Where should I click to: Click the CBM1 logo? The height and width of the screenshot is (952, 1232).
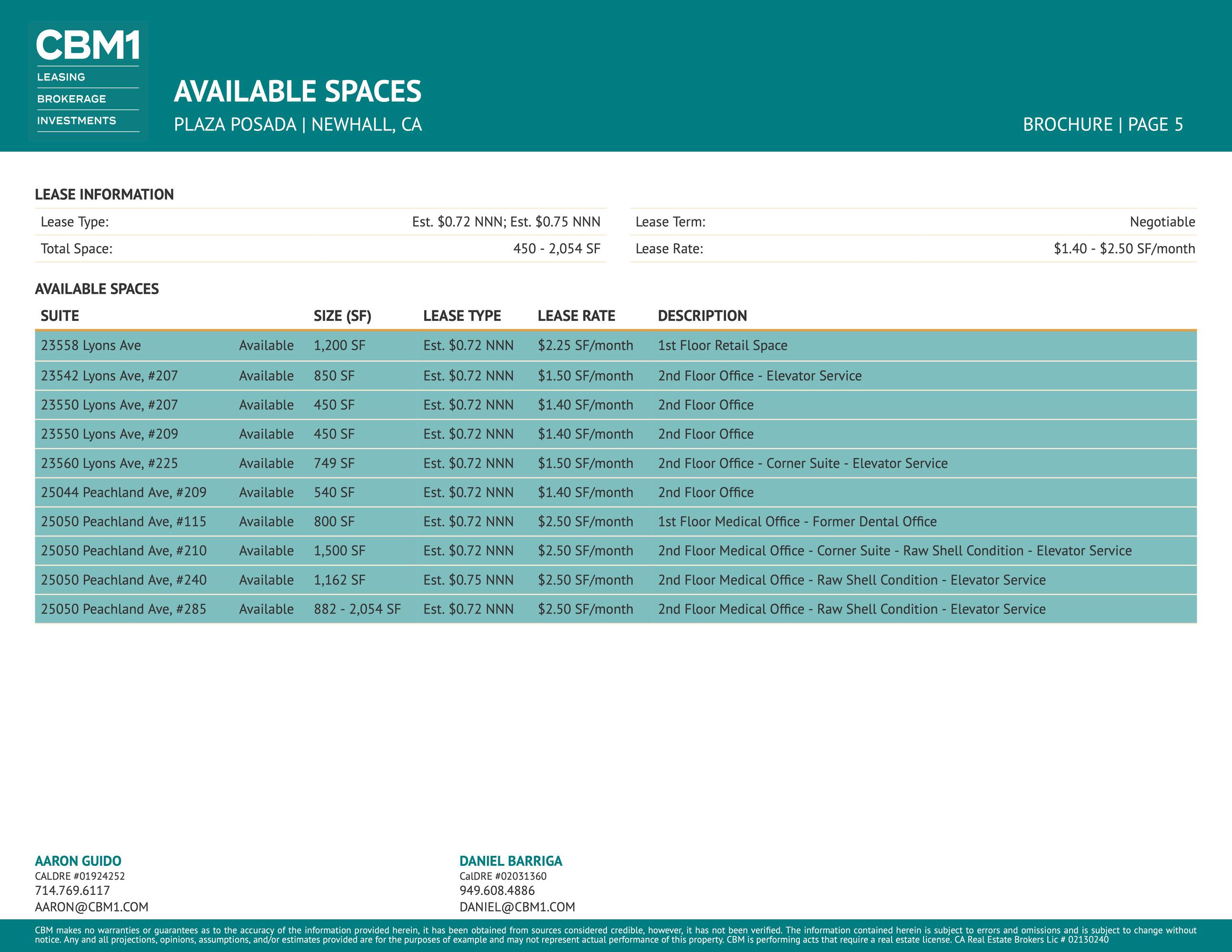[x=88, y=80]
